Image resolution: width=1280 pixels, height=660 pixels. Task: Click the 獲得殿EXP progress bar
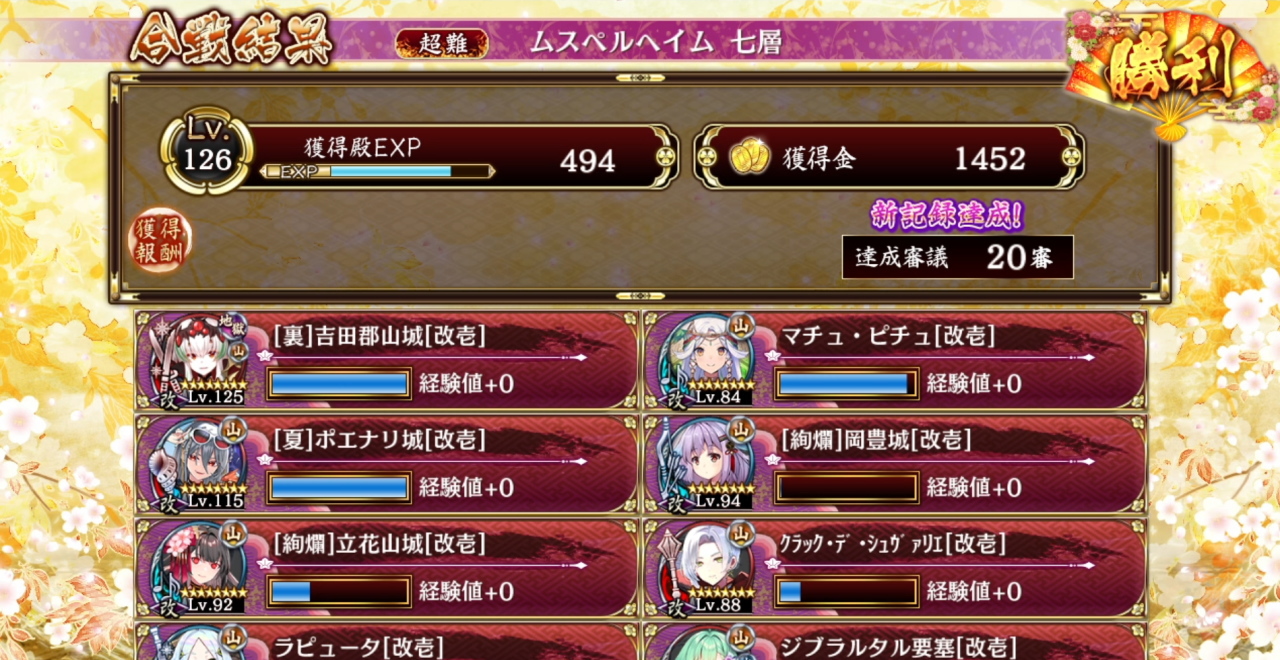click(378, 172)
